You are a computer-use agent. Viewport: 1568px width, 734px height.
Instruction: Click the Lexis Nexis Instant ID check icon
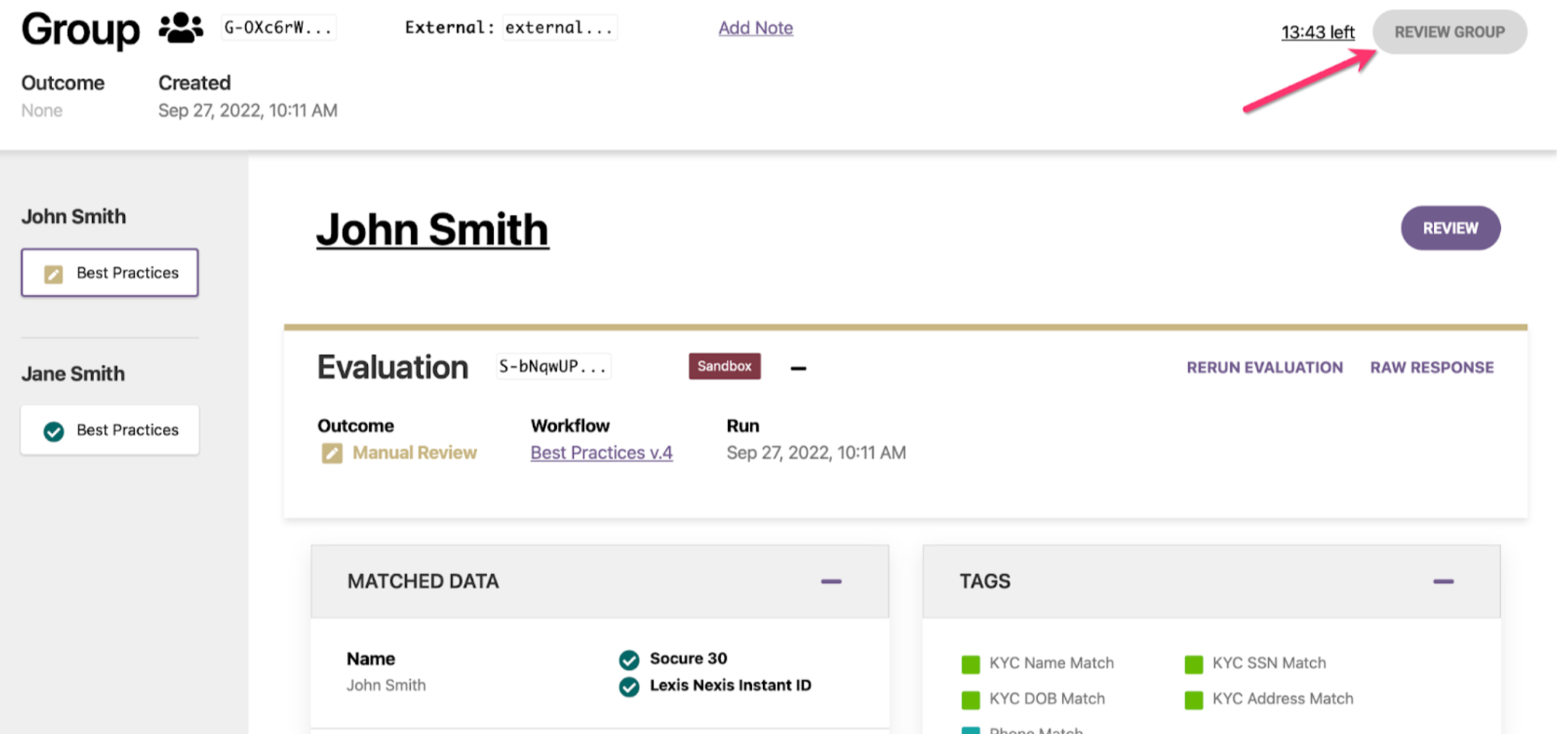coord(629,687)
